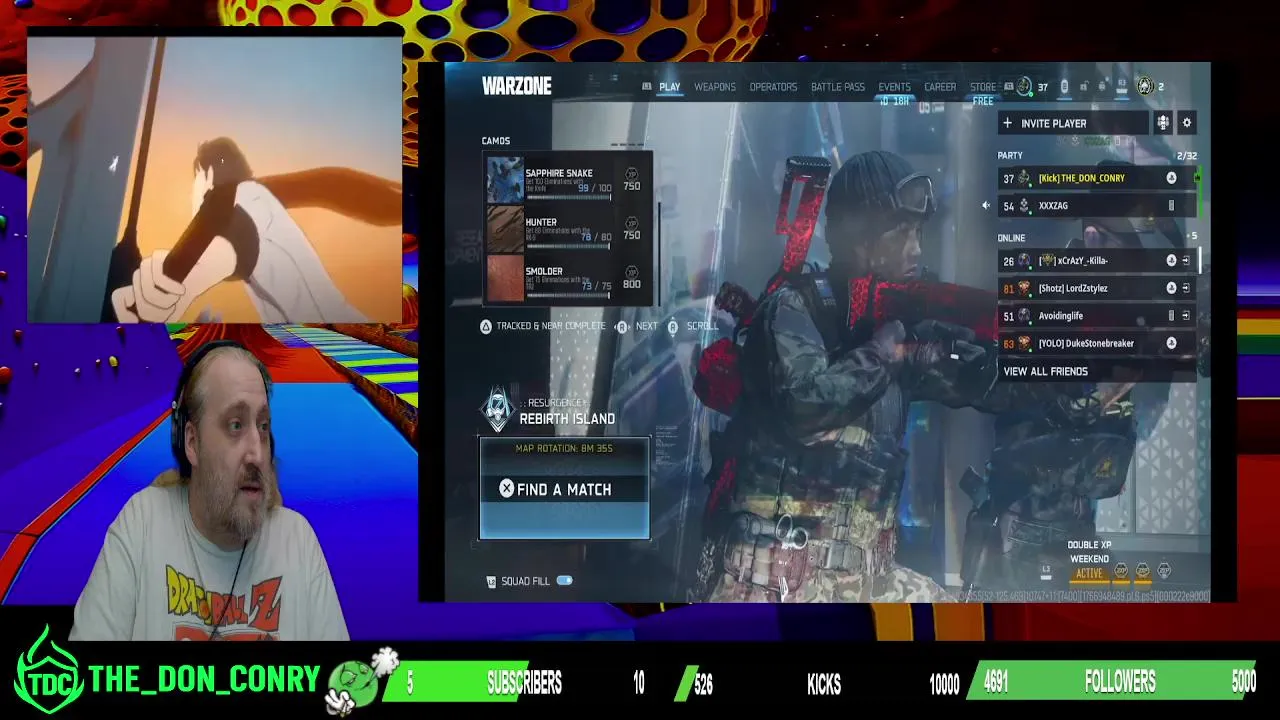Screen dimensions: 1280x720
Task: Click the CAMOS section heading
Action: 496,141
